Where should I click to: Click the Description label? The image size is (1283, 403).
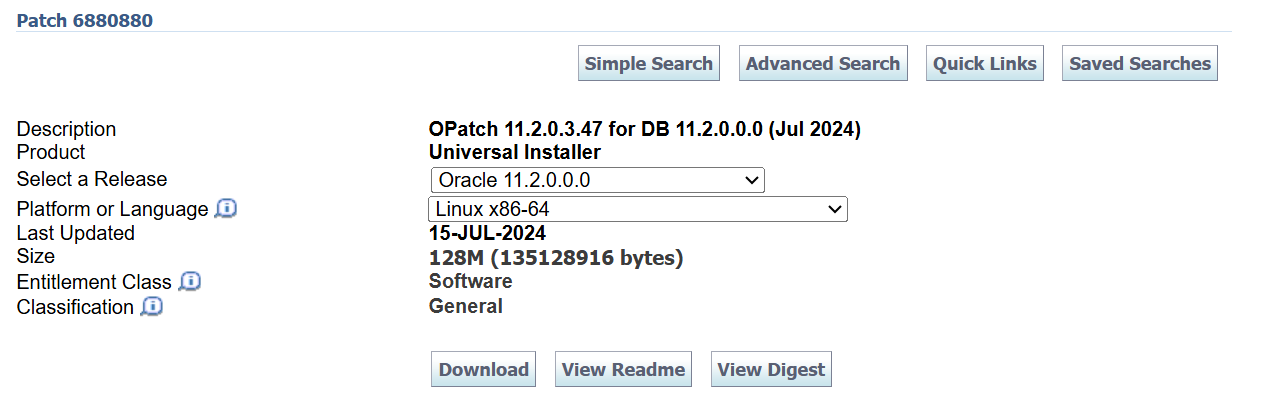pos(67,129)
